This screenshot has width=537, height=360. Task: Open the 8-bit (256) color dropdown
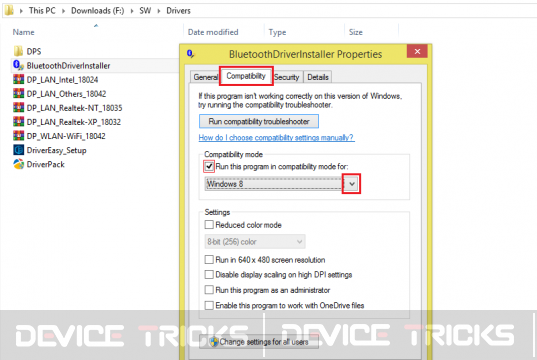pos(255,242)
